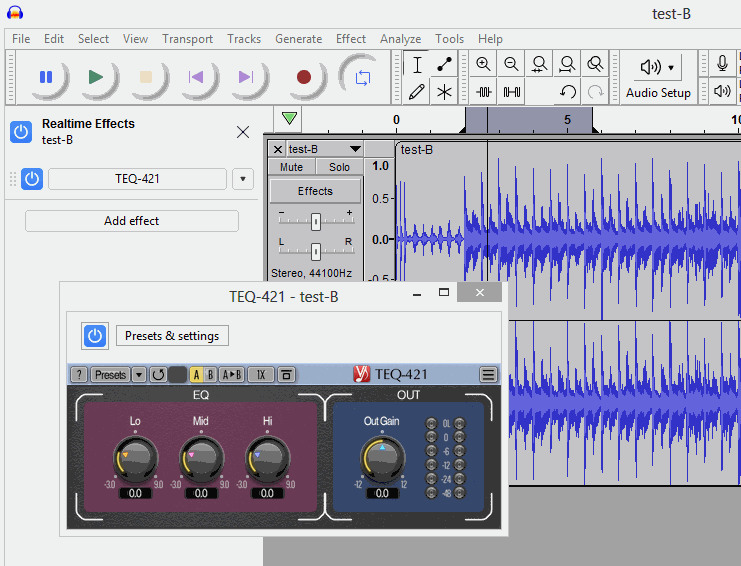Image resolution: width=741 pixels, height=566 pixels.
Task: Click the Zoom Toggle icon
Action: point(595,64)
